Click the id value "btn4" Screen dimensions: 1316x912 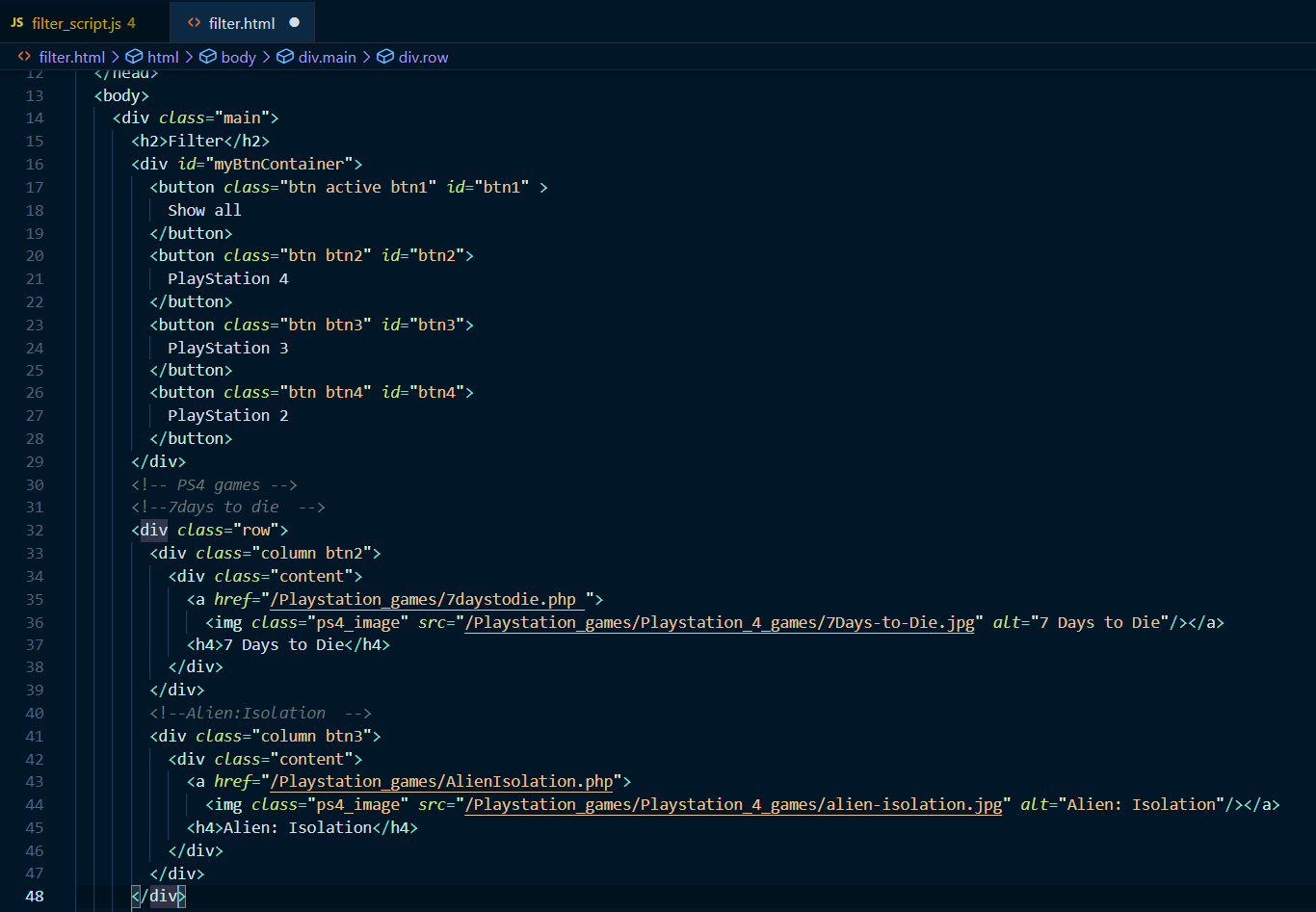click(436, 392)
